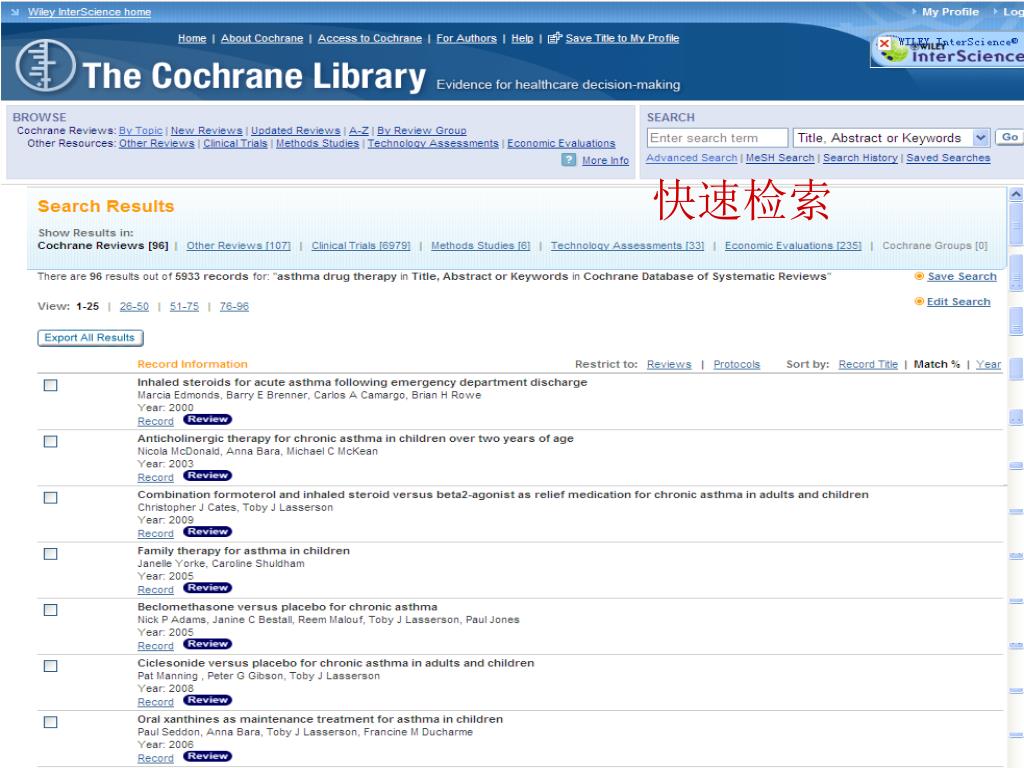This screenshot has height=768, width=1024.
Task: Click the Review badge for Oral xanthines
Action: pyautogui.click(x=208, y=756)
